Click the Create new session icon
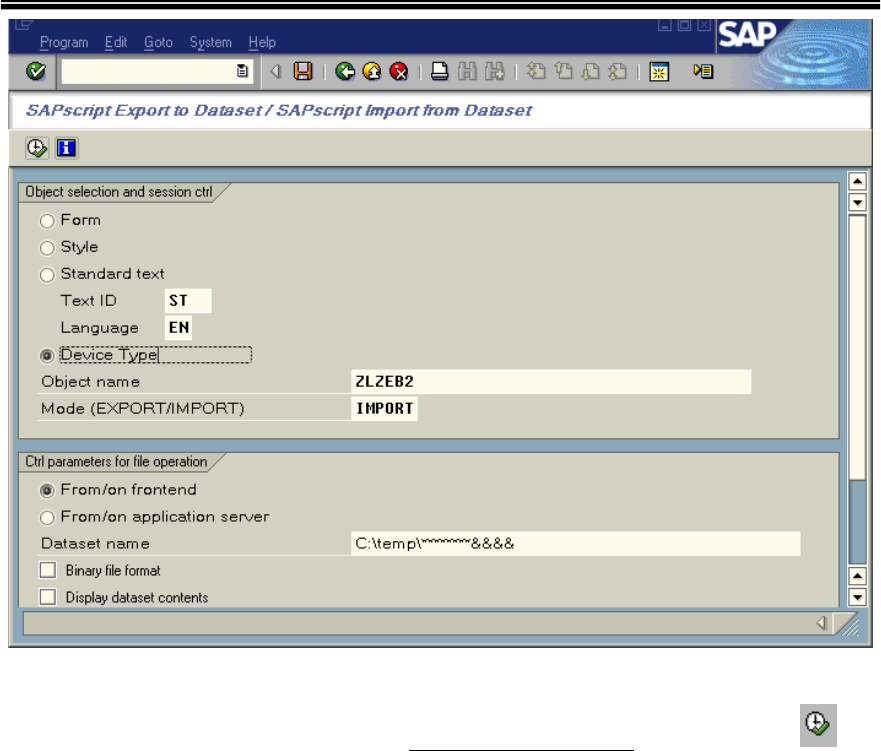Image resolution: width=881 pixels, height=751 pixels. click(x=659, y=71)
